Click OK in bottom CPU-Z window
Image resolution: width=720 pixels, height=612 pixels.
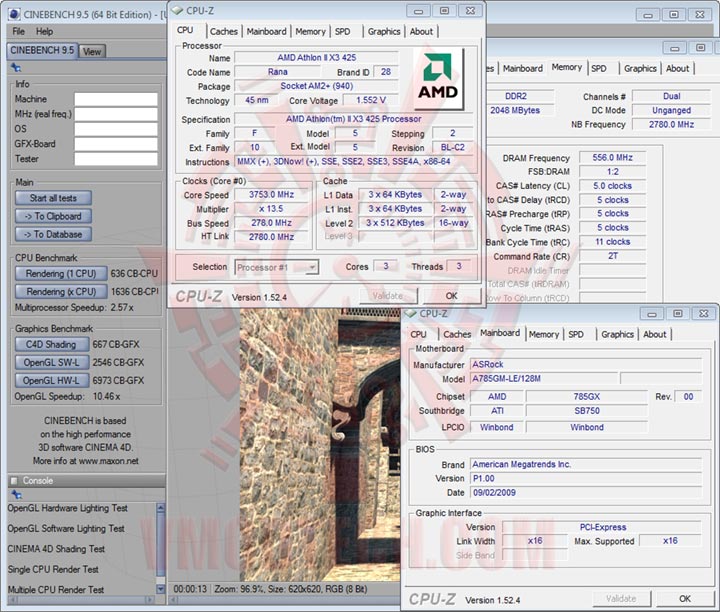685,598
